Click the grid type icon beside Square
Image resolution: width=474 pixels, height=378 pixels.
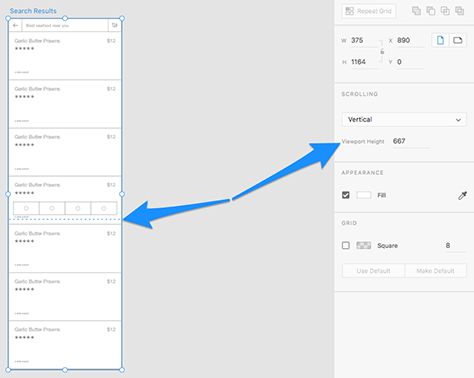point(364,246)
